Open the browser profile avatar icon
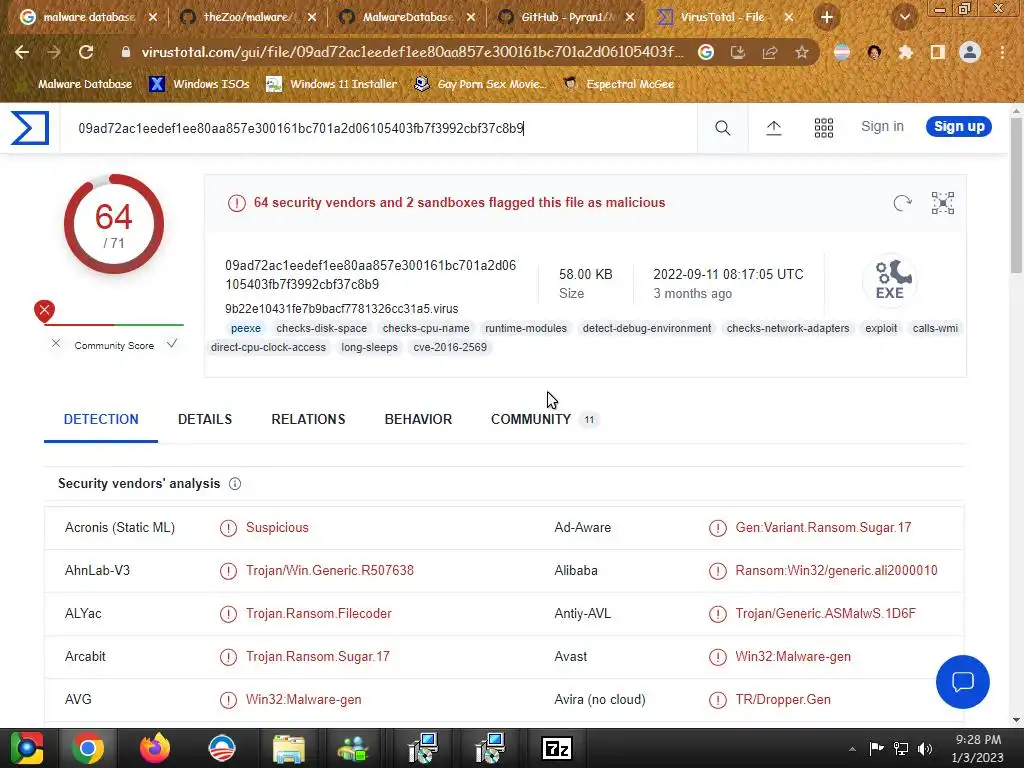1024x768 pixels. 970,52
